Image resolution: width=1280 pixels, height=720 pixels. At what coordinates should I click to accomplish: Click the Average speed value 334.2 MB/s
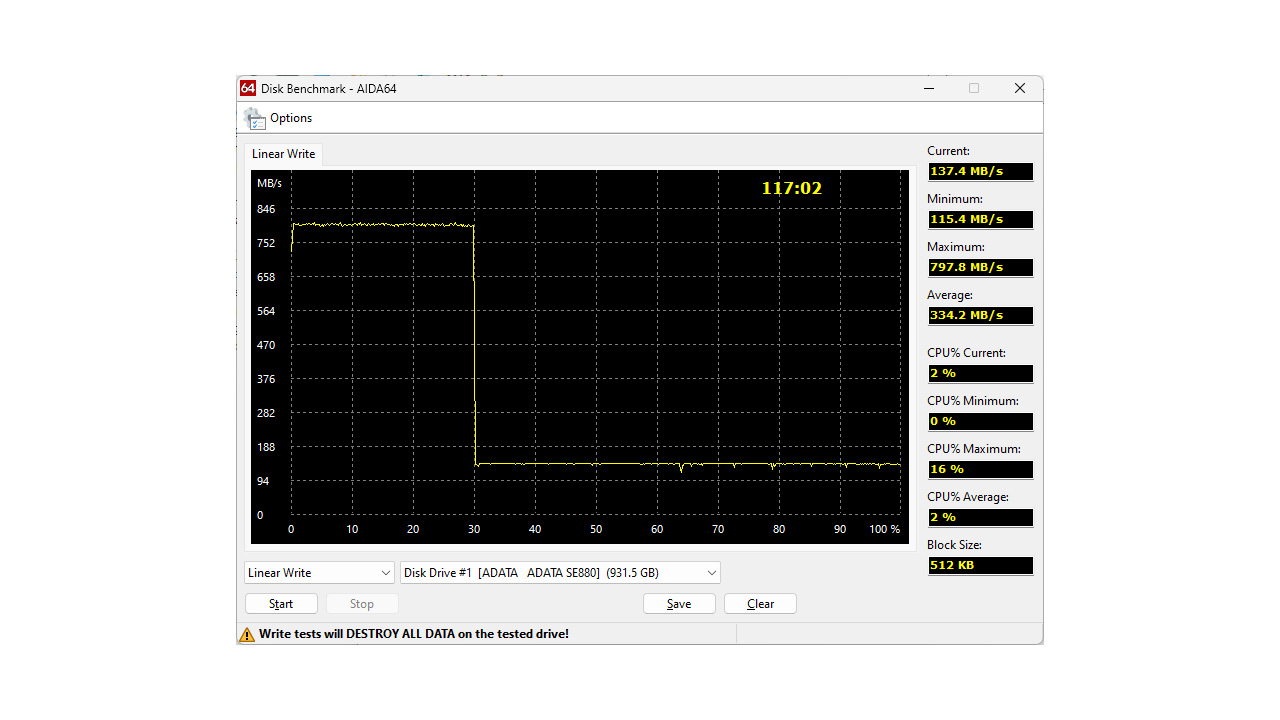979,315
